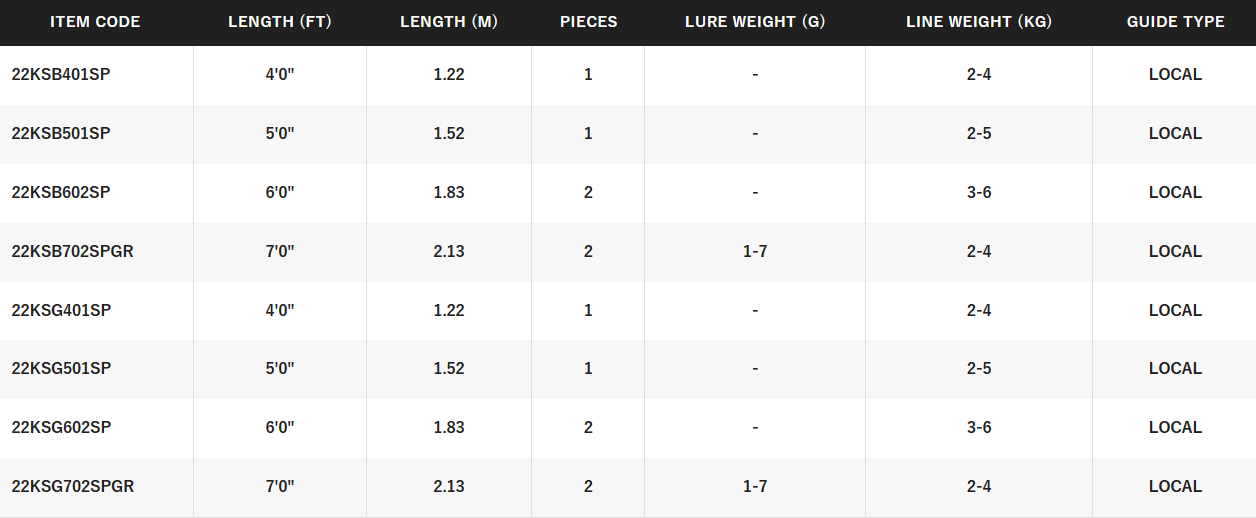Screen dimensions: 1256x518
Task: Select the 1.52 metre length for 22KSB501SP
Action: point(449,134)
